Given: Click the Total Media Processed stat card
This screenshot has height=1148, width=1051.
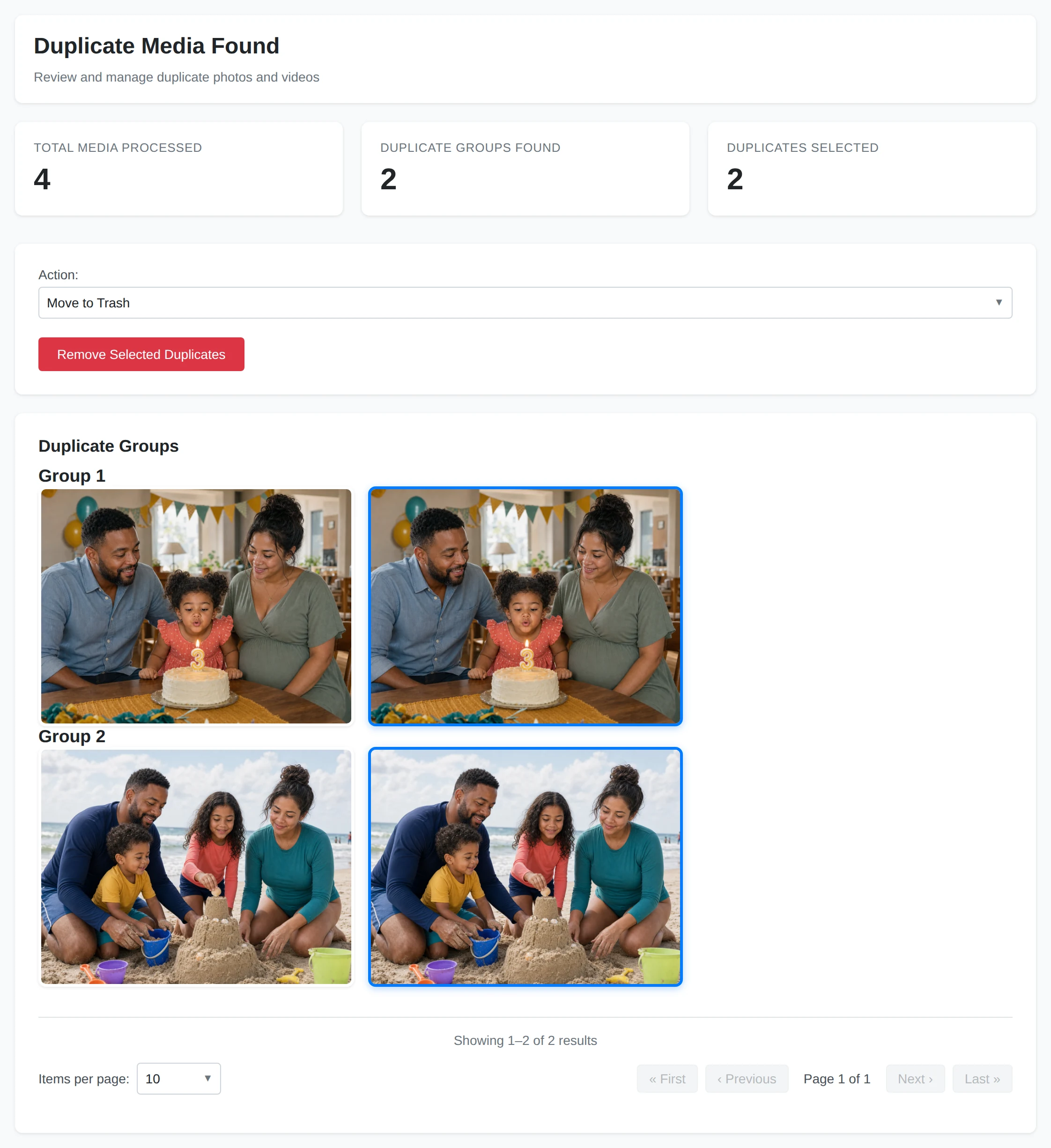Looking at the screenshot, I should click(x=179, y=169).
